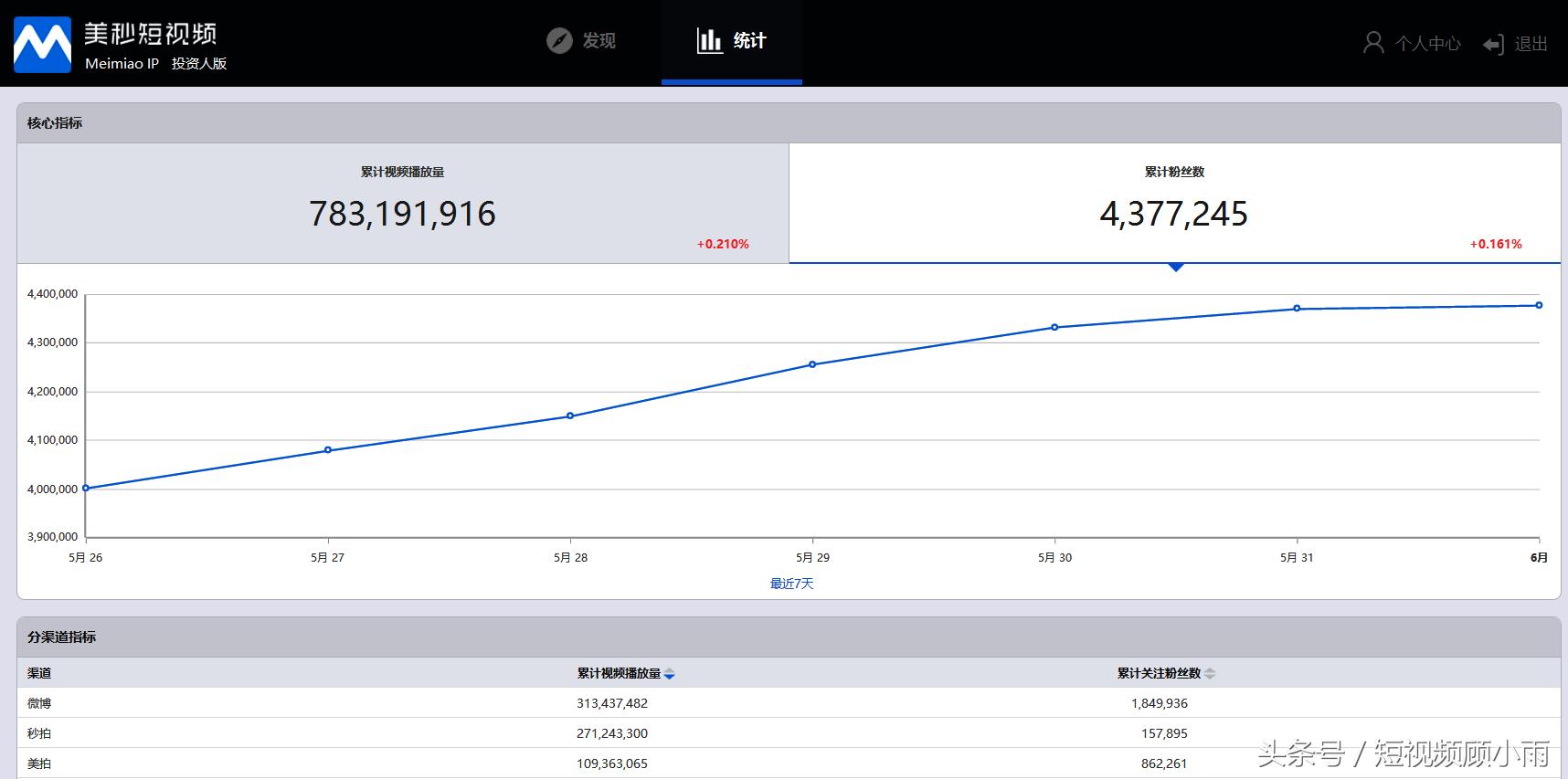This screenshot has width=1568, height=779.
Task: Switch to the 统计 tab
Action: coord(749,41)
